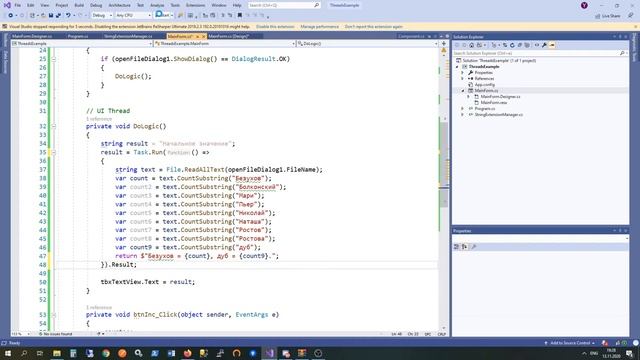Image resolution: width=640 pixels, height=360 pixels.
Task: Click Show All Files icon in Solution Explorer
Action: point(527,45)
